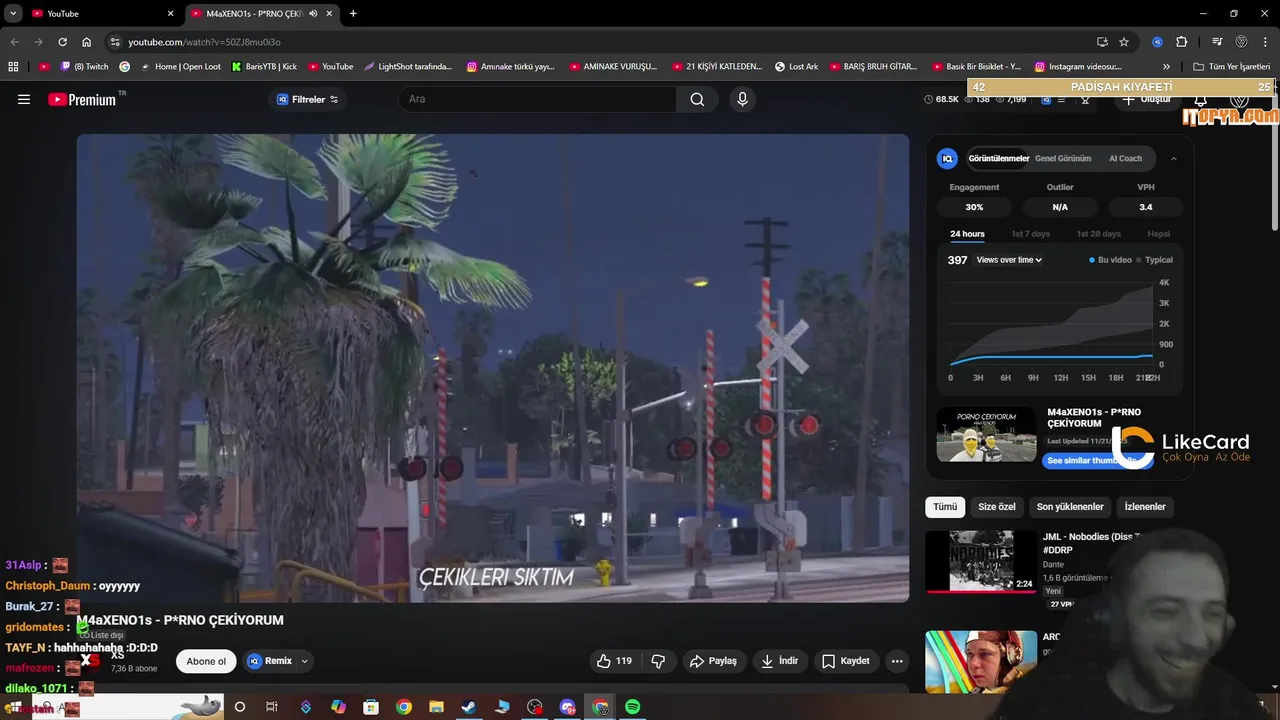Open Microsoft Store from the taskbar
Screen dimensions: 1280x720
coord(371,707)
